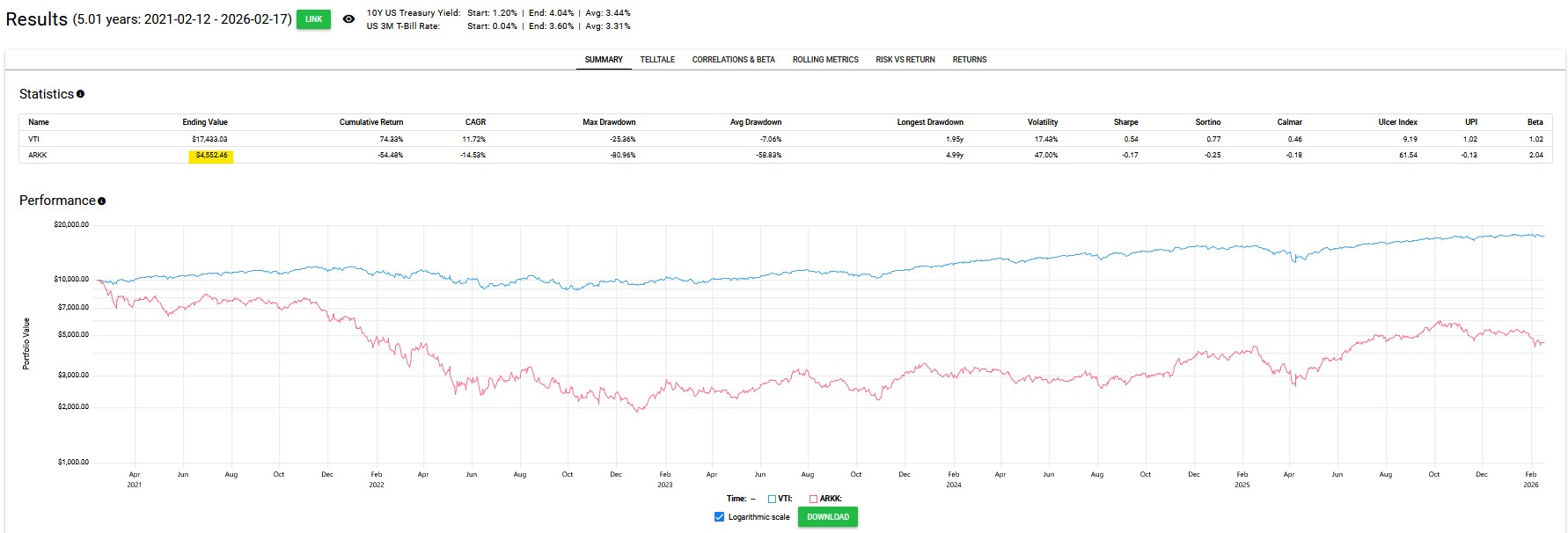Screen dimensions: 1568x533
Task: Click ARKK beta value 2.04
Action: point(1536,155)
